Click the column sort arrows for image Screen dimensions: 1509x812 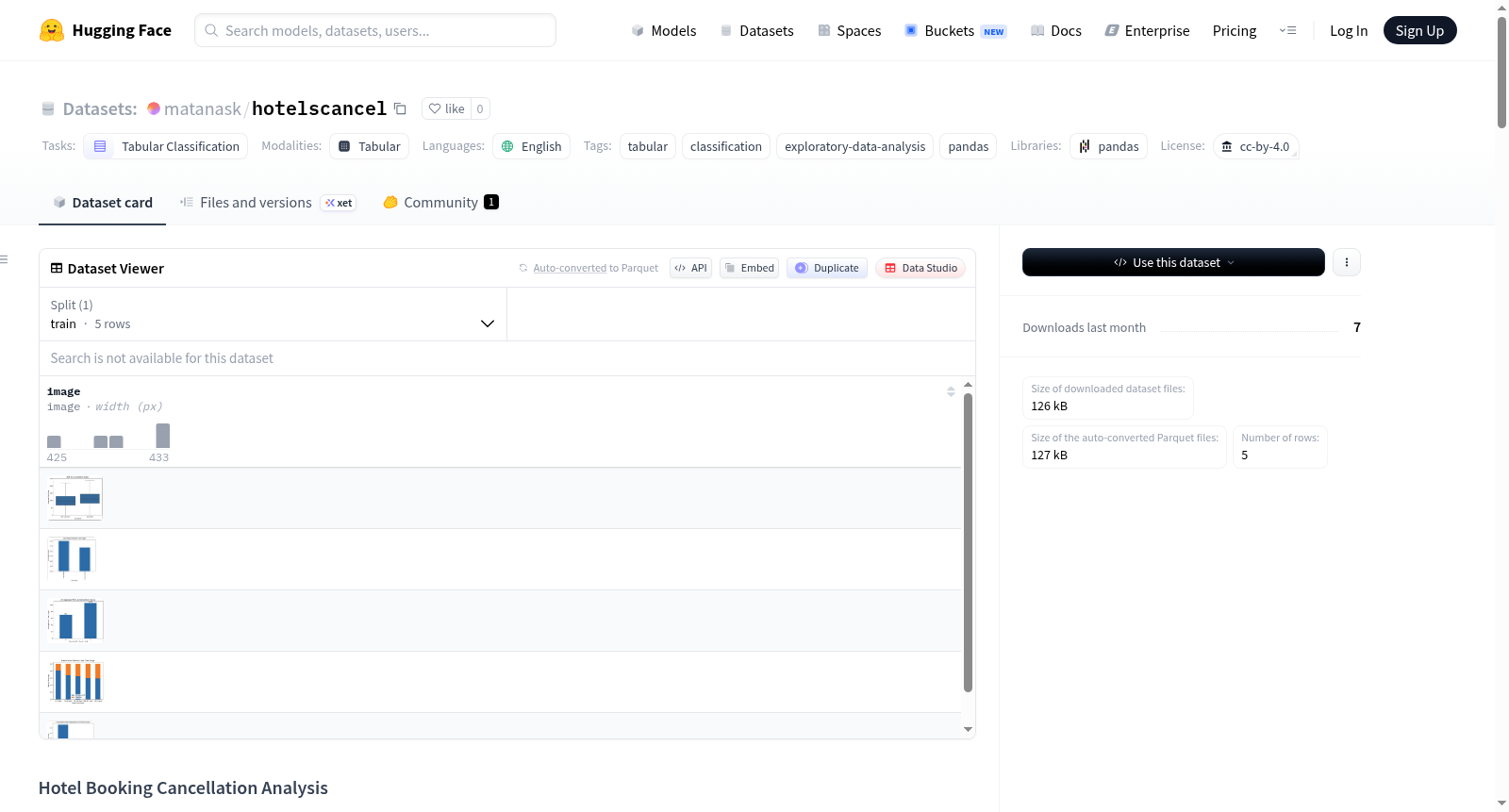point(951,391)
